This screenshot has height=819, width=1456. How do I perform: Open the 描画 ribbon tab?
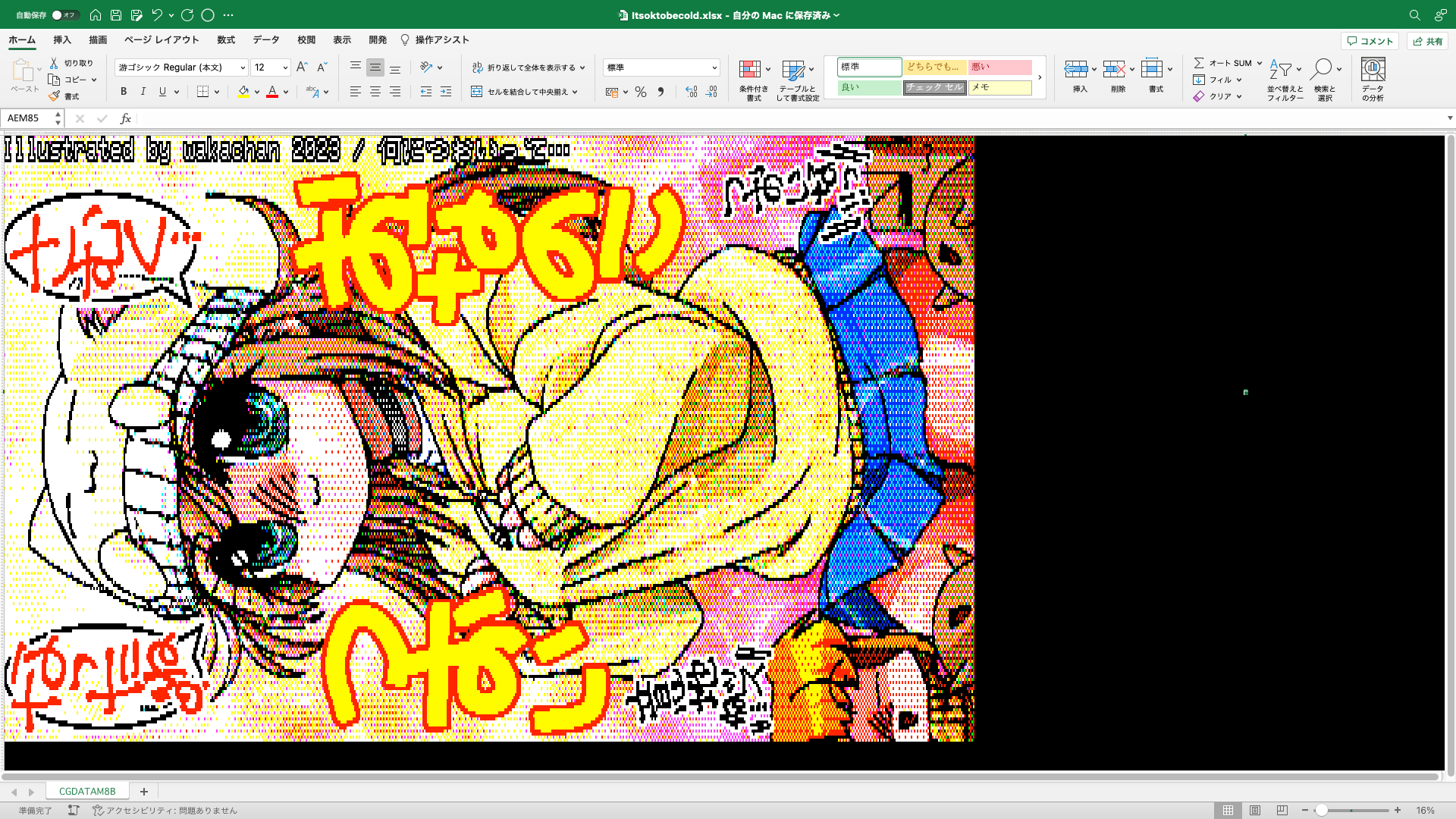98,40
